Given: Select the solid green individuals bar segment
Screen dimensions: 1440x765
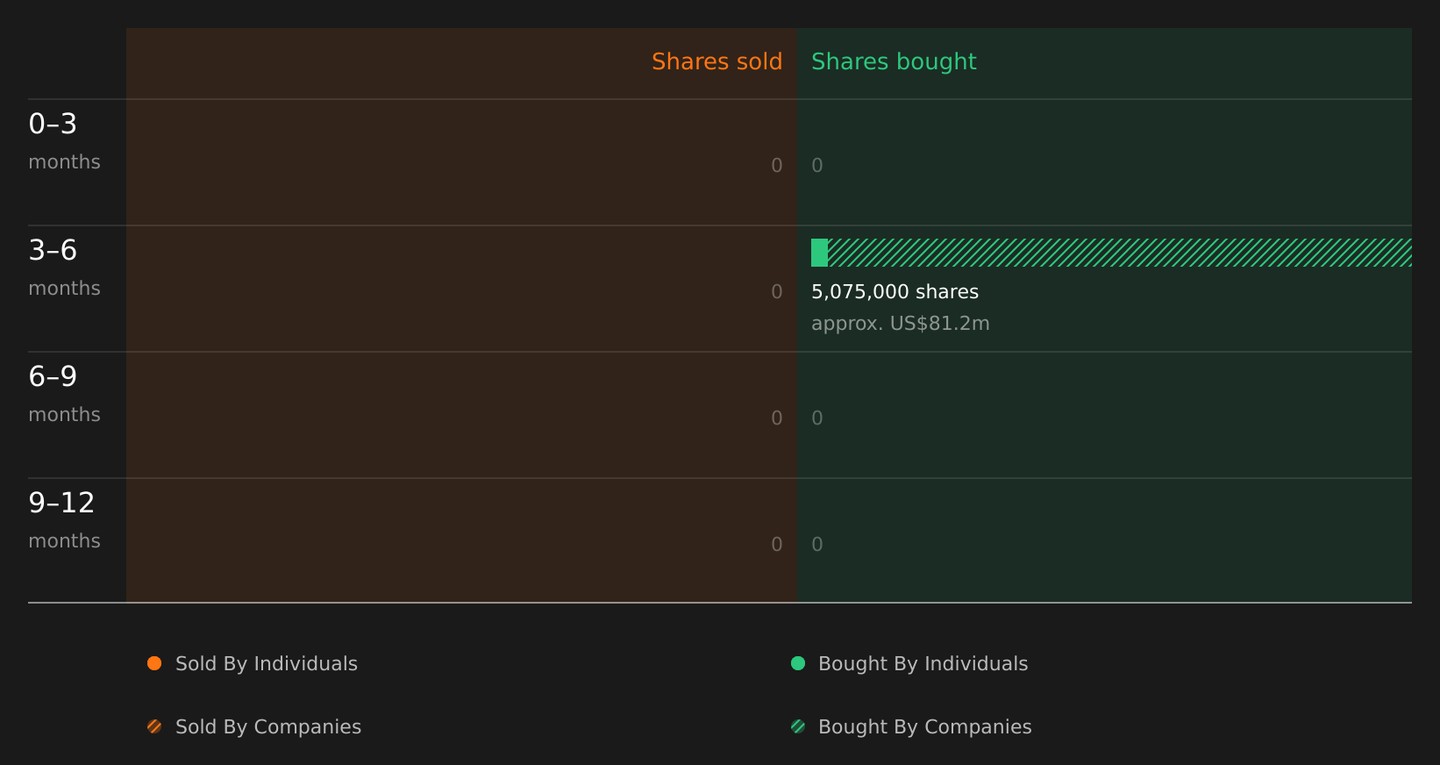Looking at the screenshot, I should click(819, 253).
